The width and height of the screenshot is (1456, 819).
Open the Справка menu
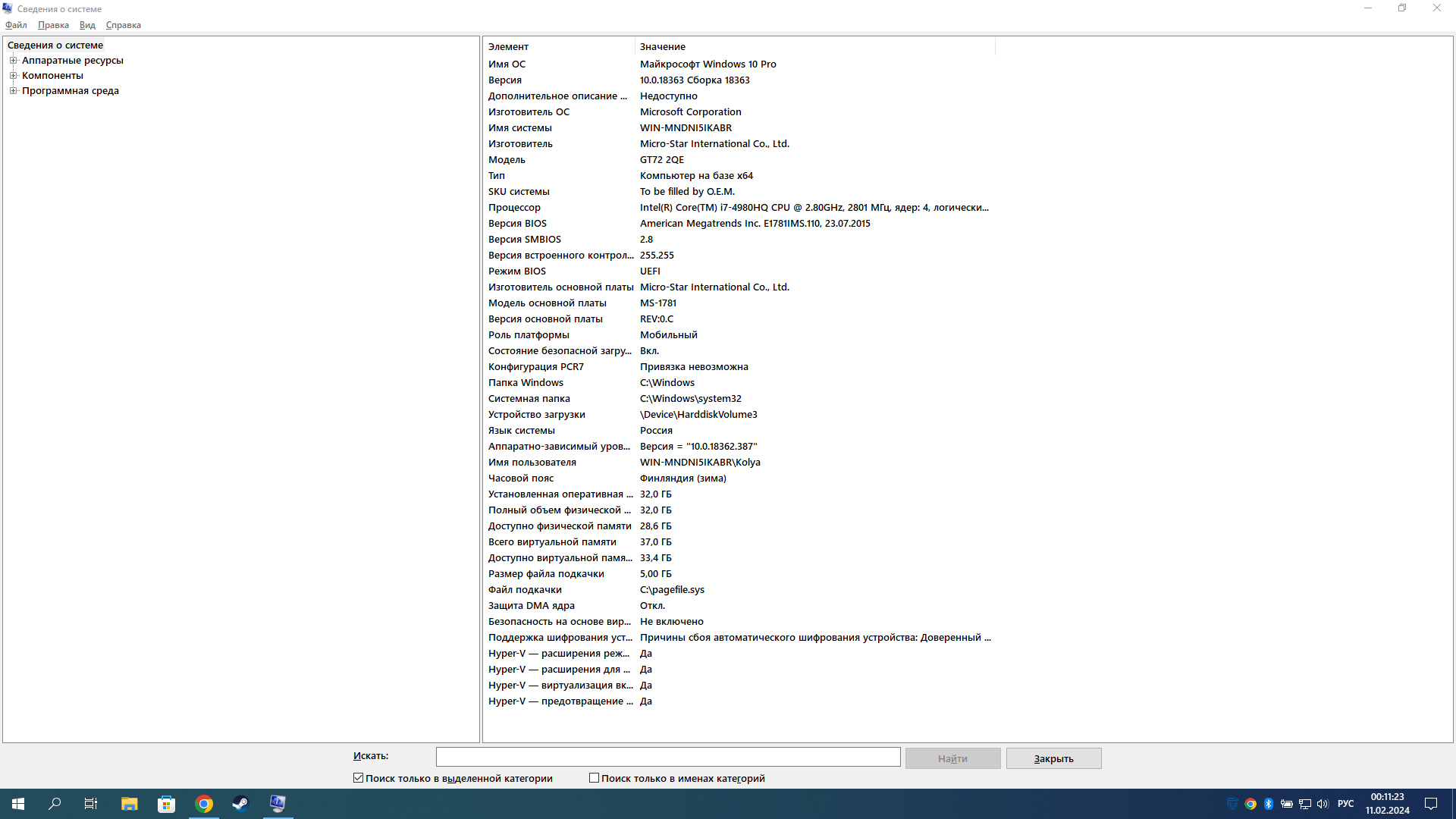click(x=124, y=25)
